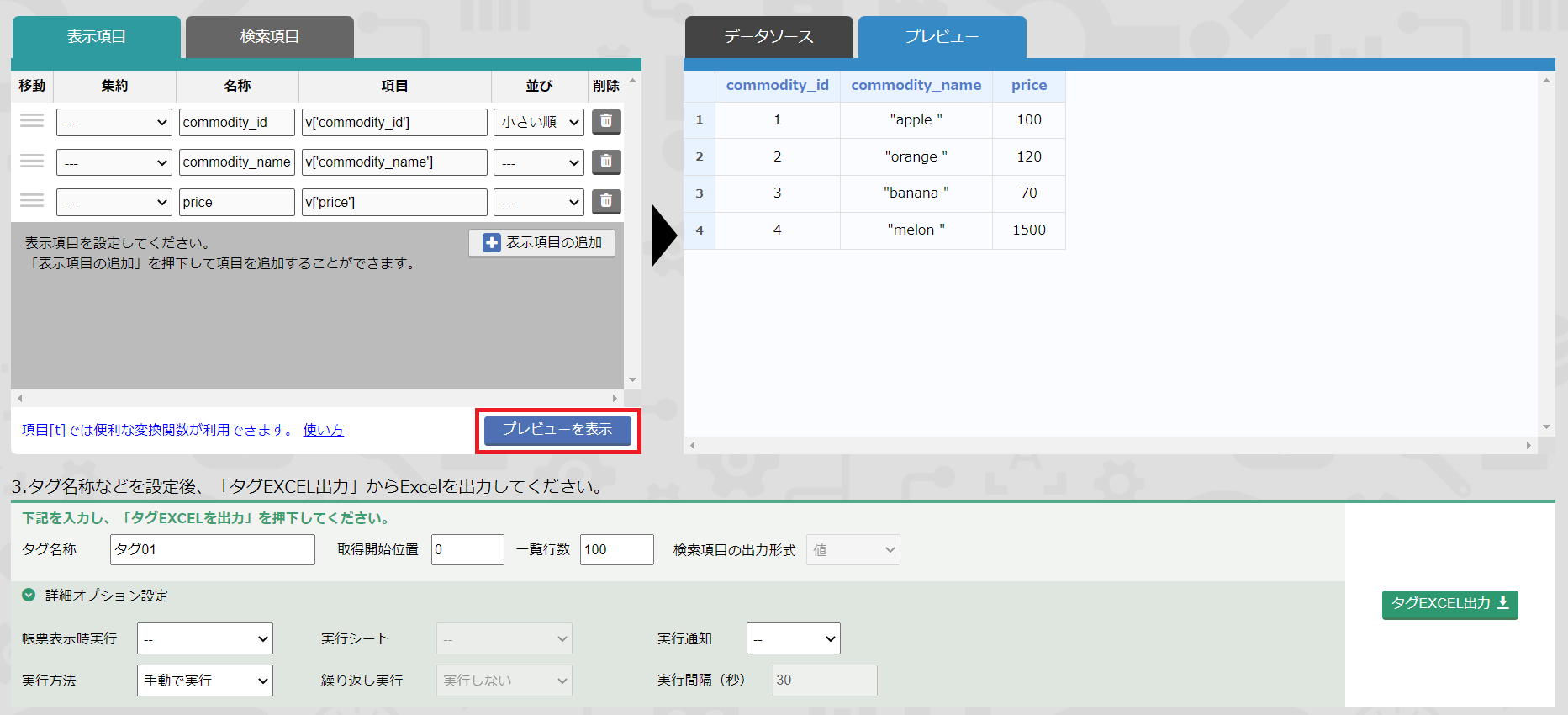Screen dimensions: 1568x715
Task: Open 集約 dropdown for price row
Action: 114,202
